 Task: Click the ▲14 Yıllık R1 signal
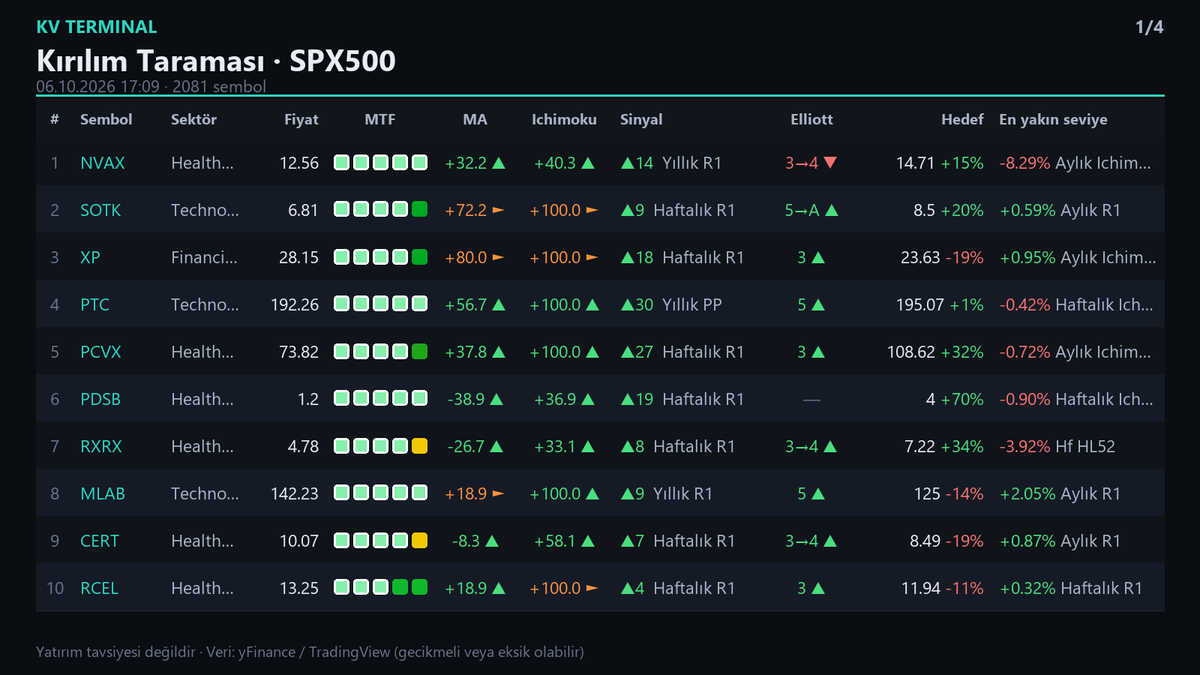click(671, 163)
